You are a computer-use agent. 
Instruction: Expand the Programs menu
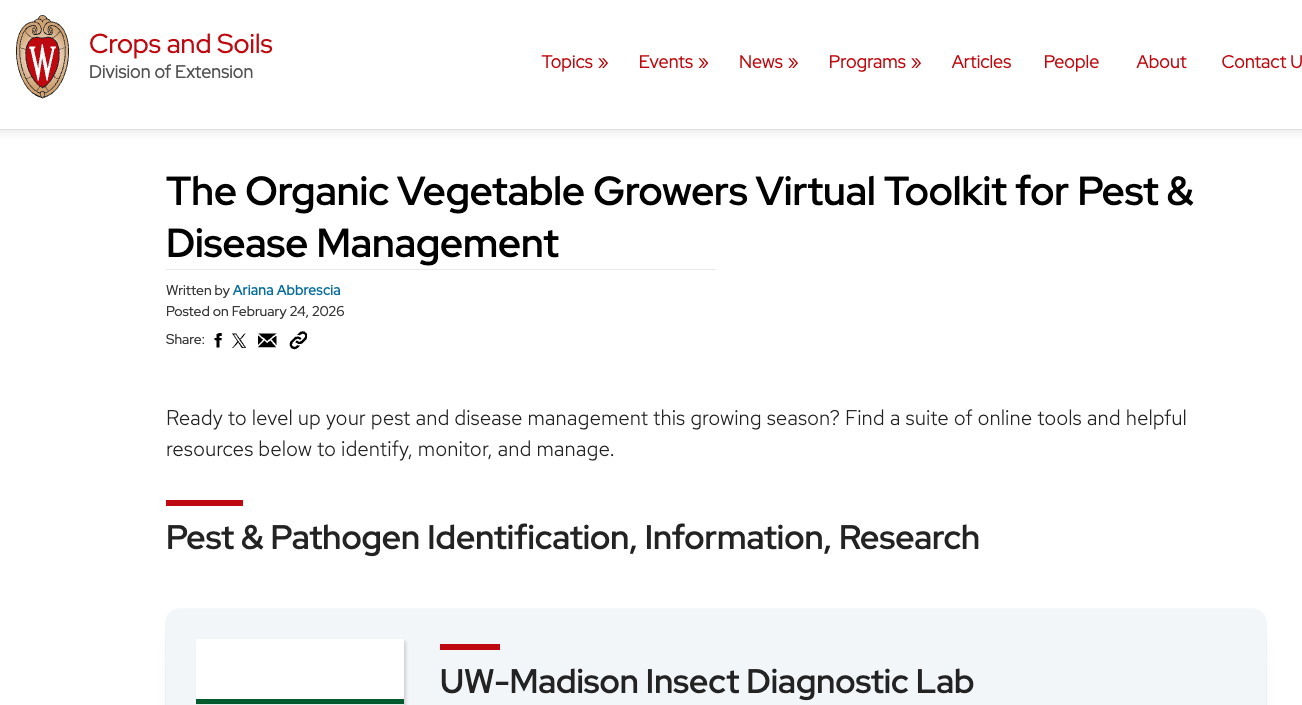[x=875, y=62]
